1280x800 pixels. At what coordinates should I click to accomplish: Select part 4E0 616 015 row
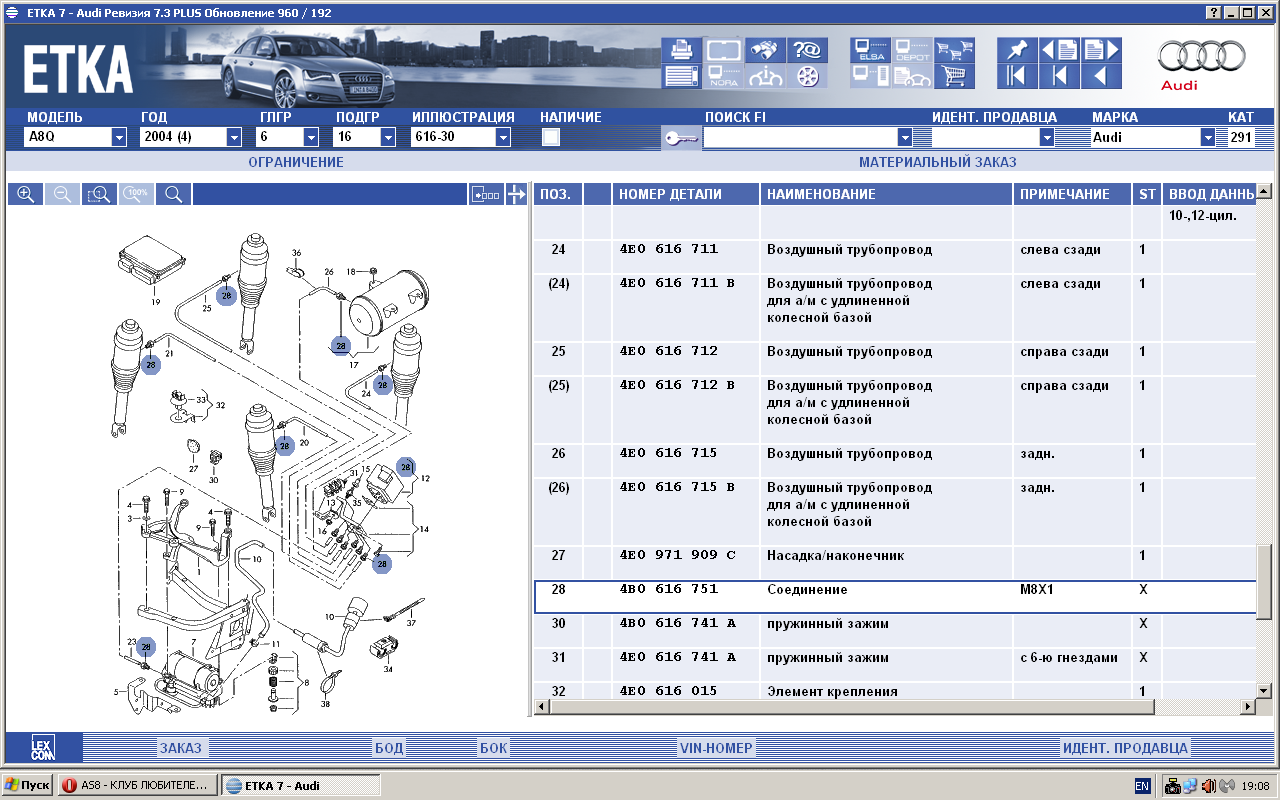[x=895, y=691]
